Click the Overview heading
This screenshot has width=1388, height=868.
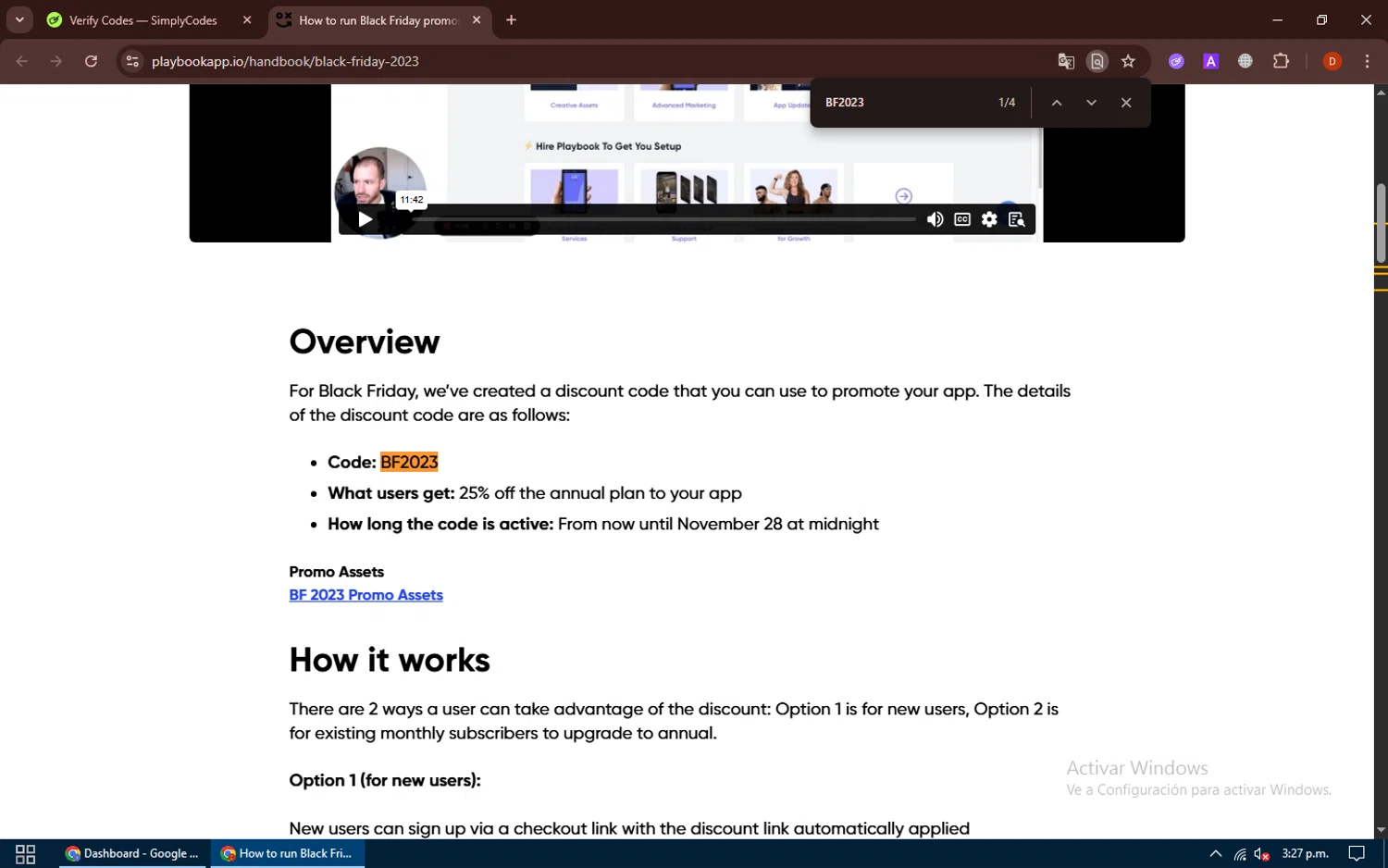tap(365, 342)
